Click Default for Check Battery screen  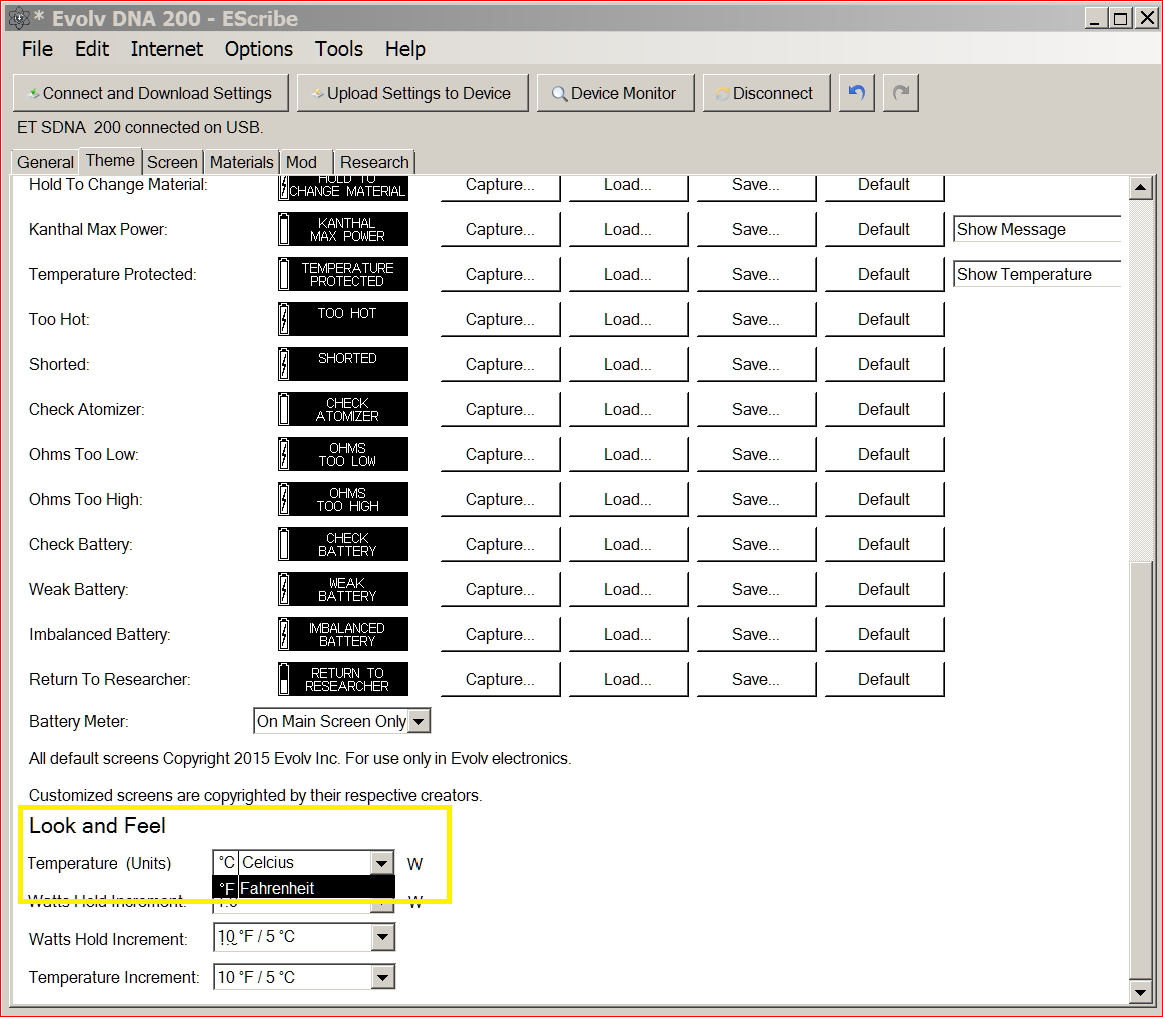(883, 544)
